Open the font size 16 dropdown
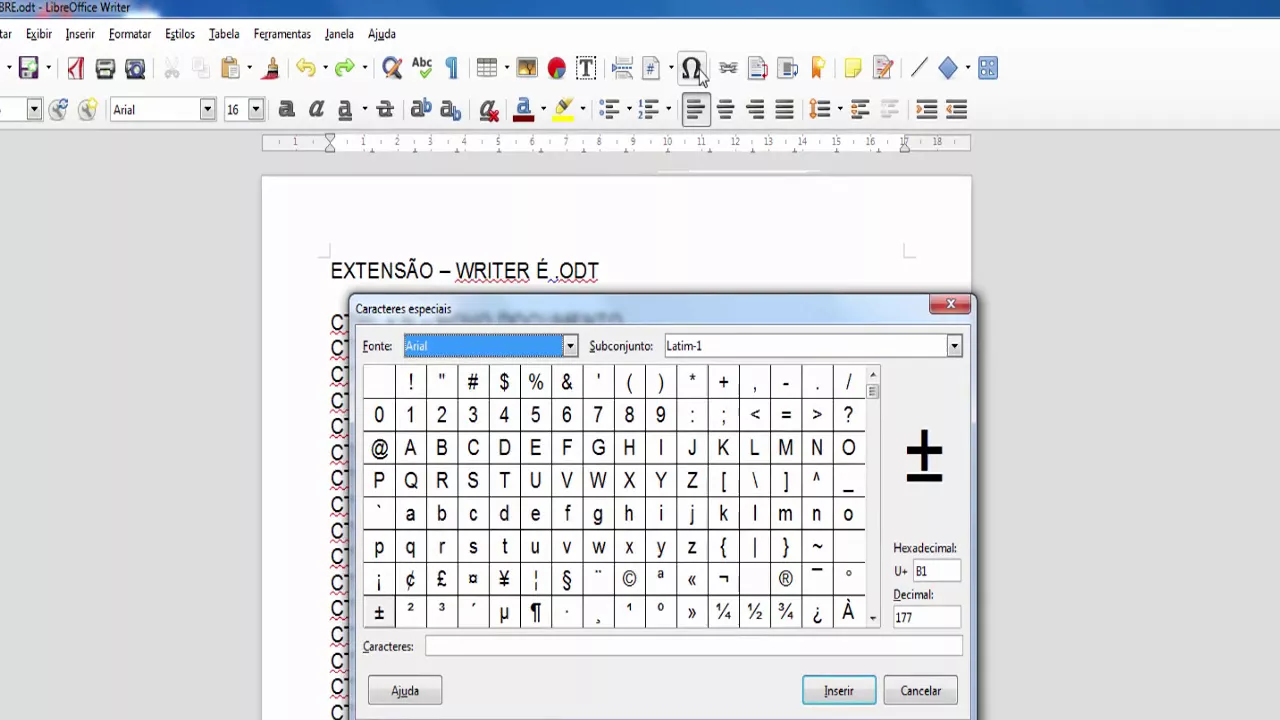This screenshot has height=720, width=1280. pyautogui.click(x=256, y=109)
